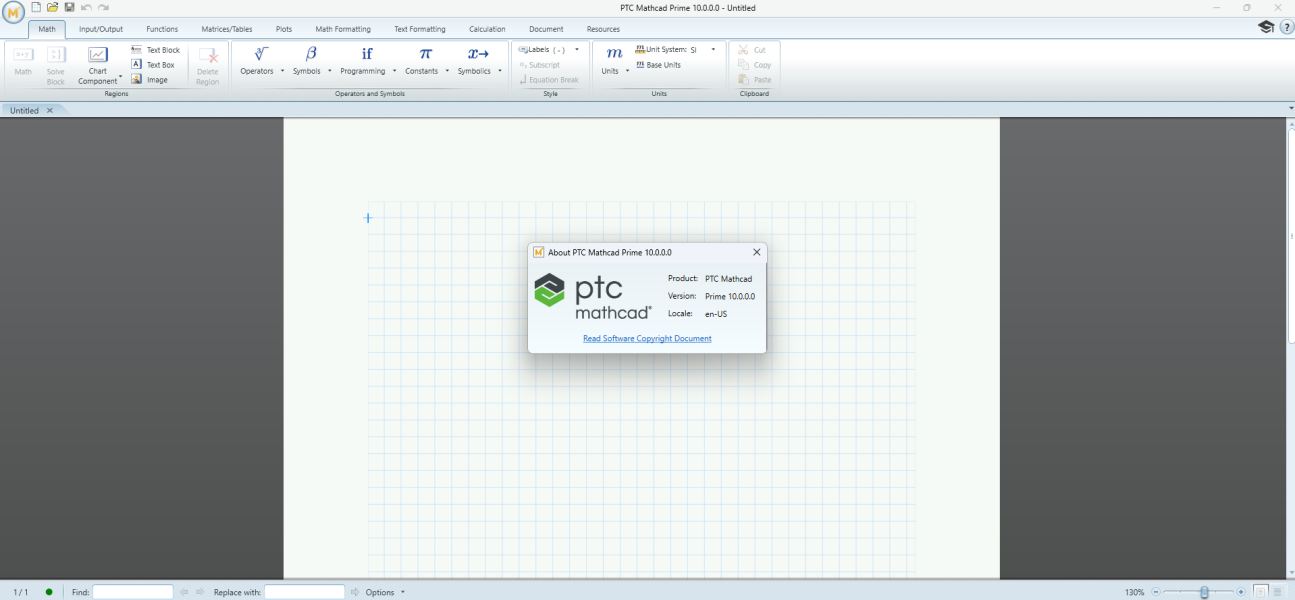
Task: Open the Calculation ribbon tab
Action: tap(487, 29)
